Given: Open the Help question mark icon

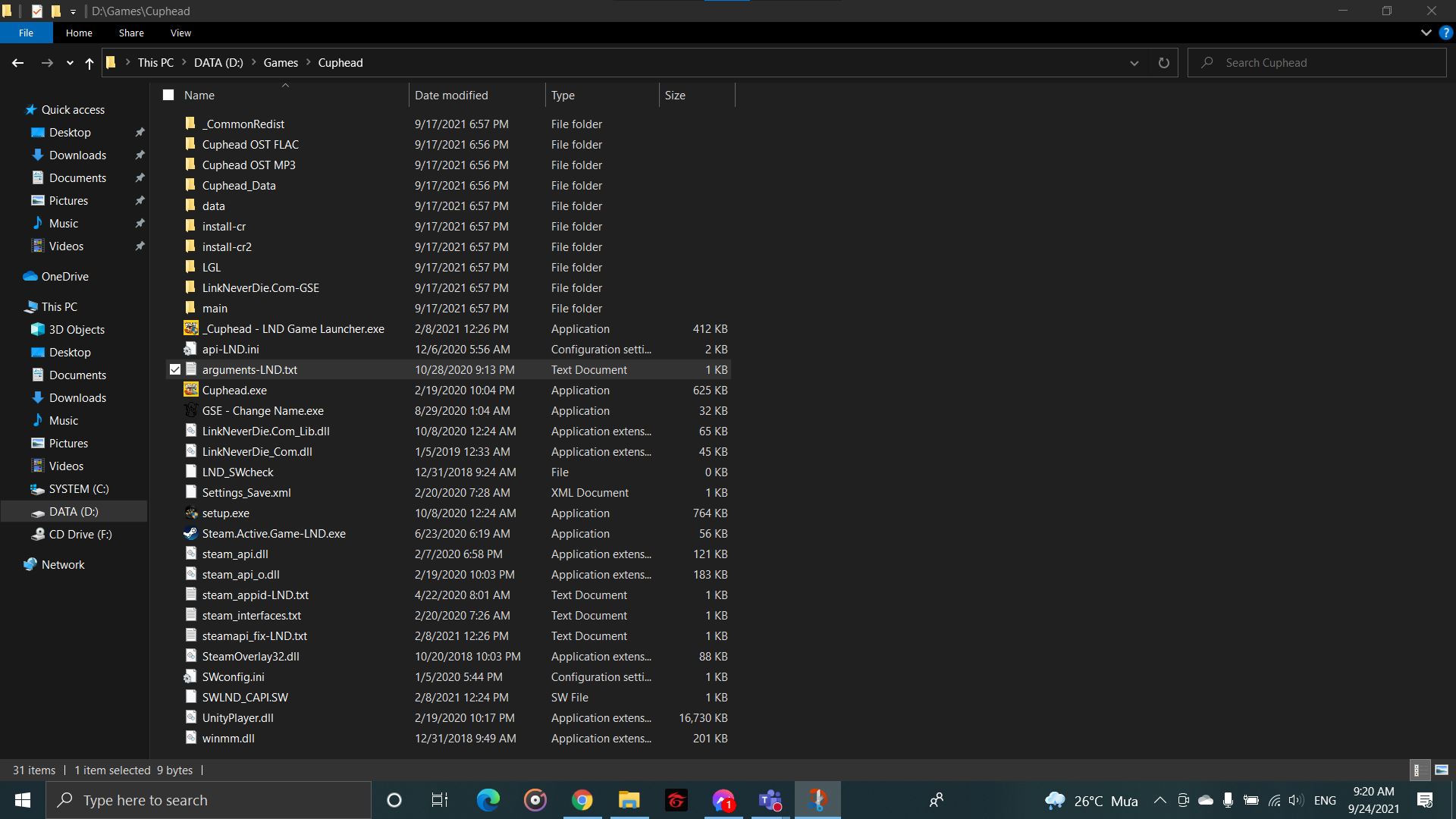Looking at the screenshot, I should (x=1445, y=33).
